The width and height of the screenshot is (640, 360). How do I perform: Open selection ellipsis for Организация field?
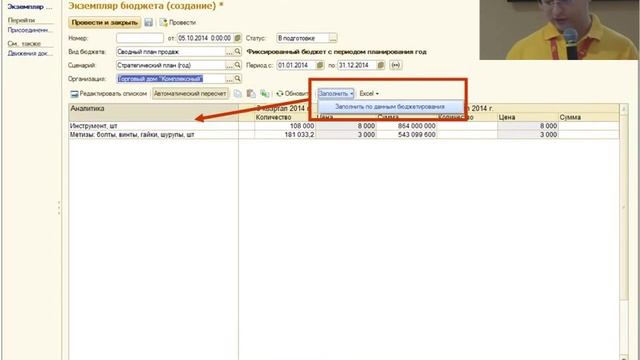click(x=230, y=79)
